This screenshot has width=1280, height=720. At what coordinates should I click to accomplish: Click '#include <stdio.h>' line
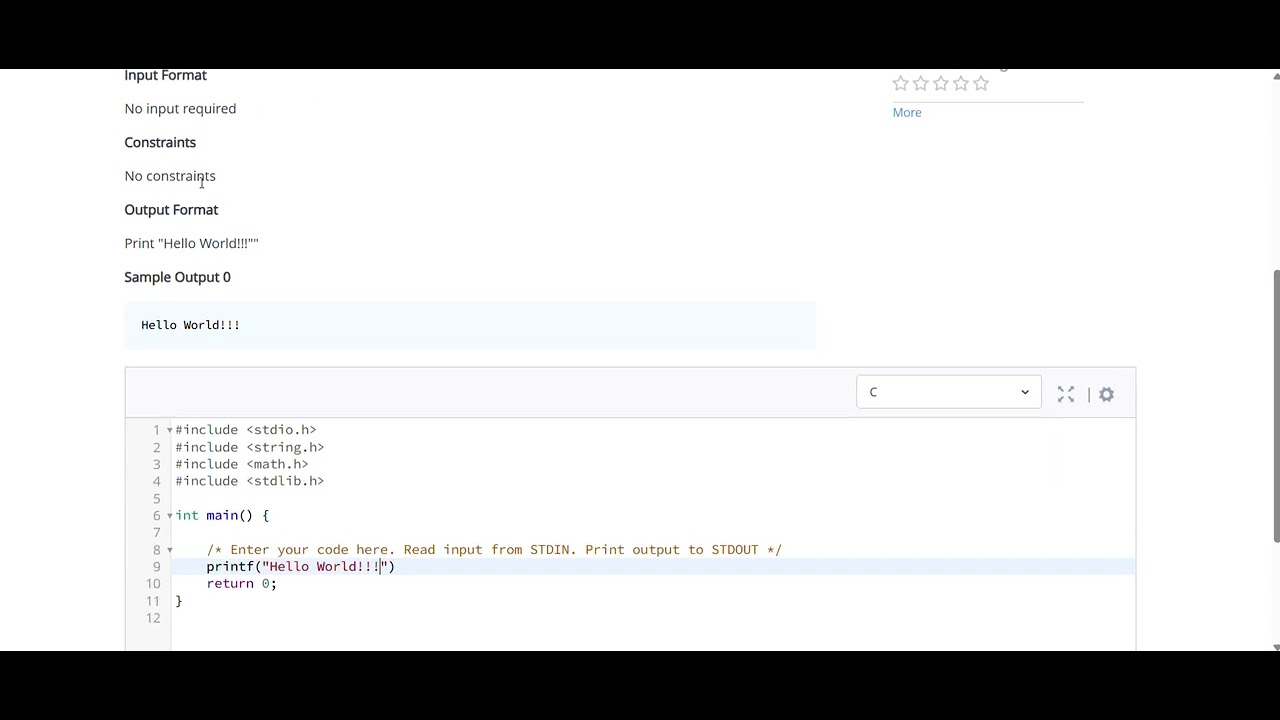click(x=246, y=430)
